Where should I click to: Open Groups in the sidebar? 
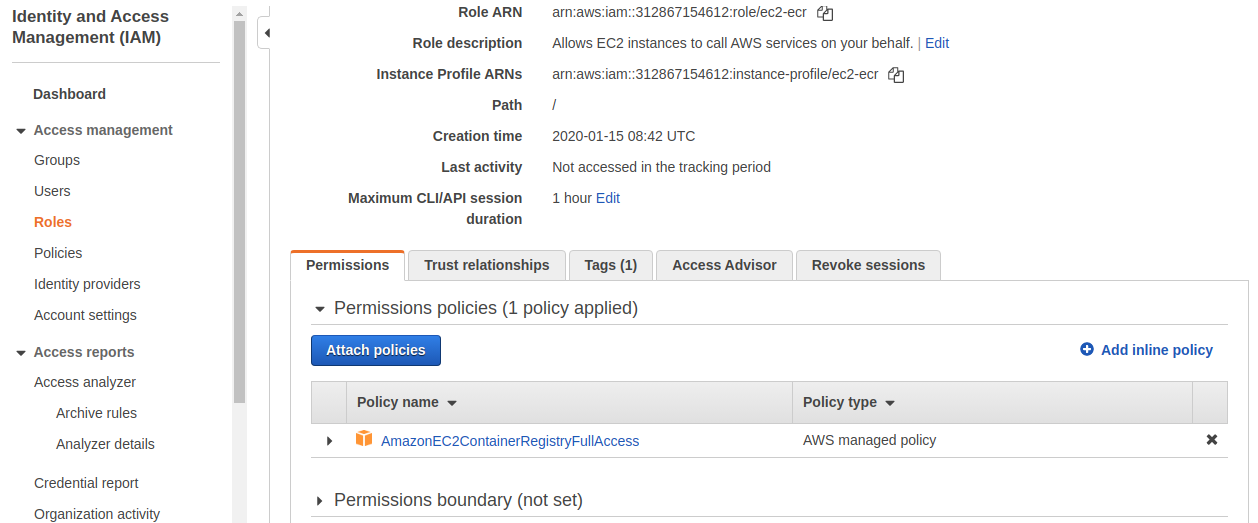57,160
